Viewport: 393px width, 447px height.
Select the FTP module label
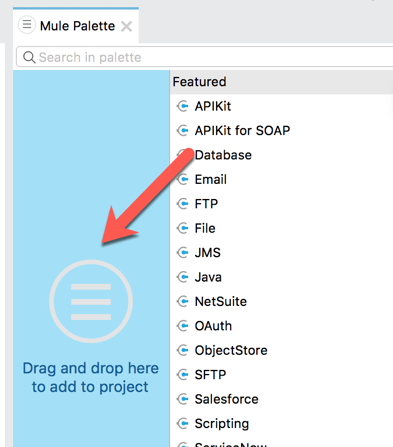(206, 204)
